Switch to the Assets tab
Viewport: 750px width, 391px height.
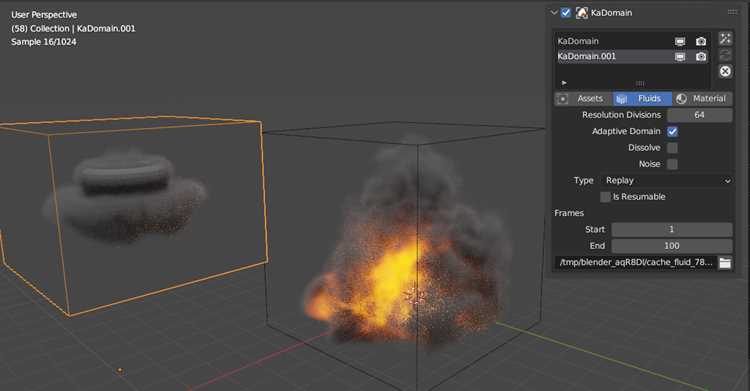584,99
